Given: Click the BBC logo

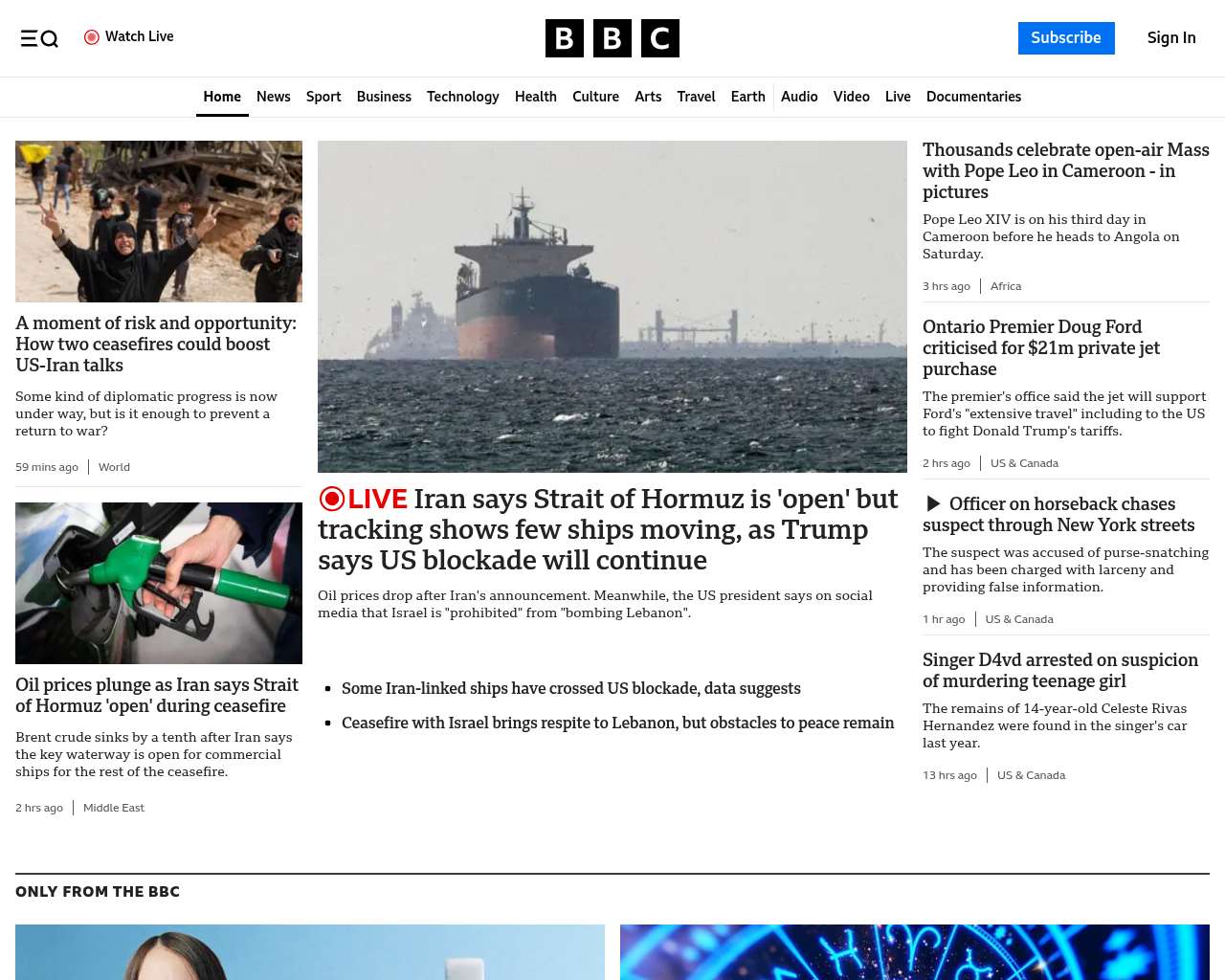Looking at the screenshot, I should [612, 38].
